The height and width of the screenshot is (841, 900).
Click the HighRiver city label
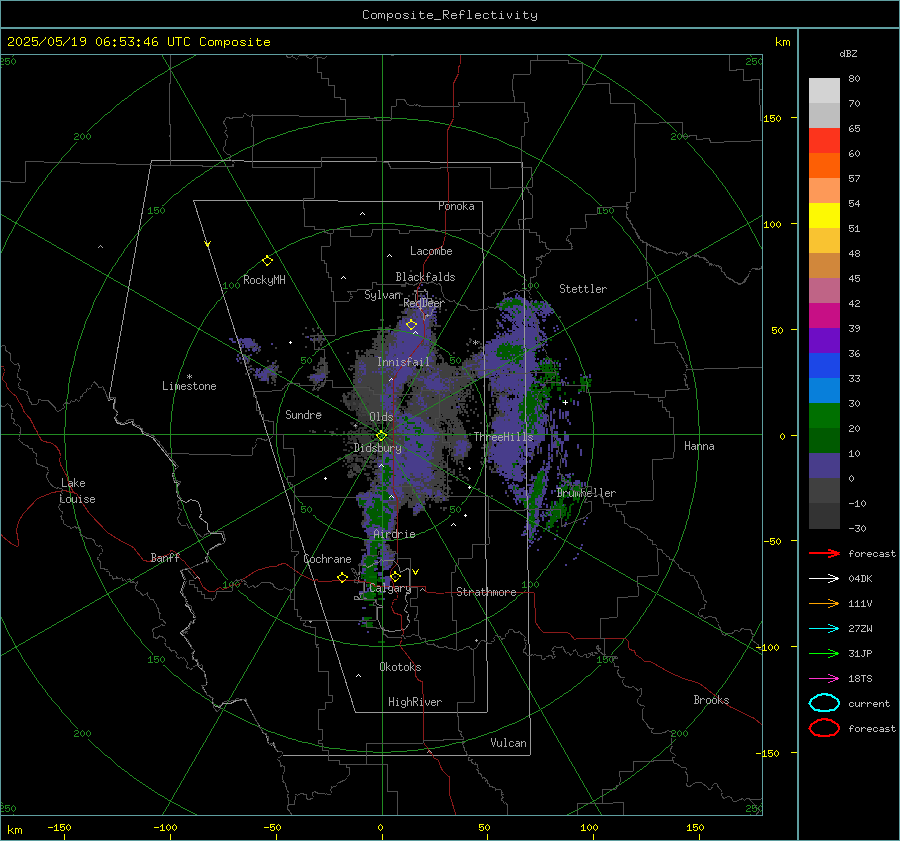click(x=415, y=702)
